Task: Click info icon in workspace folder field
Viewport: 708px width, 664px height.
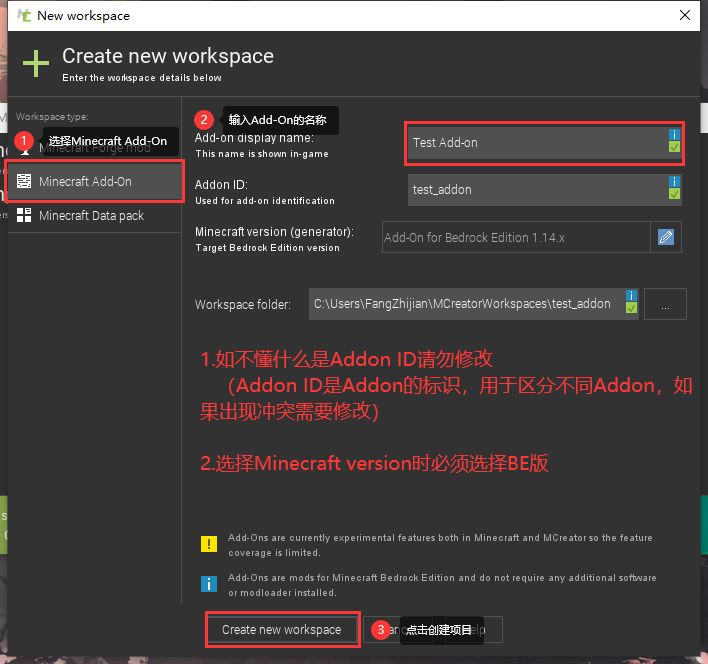Action: [x=631, y=296]
